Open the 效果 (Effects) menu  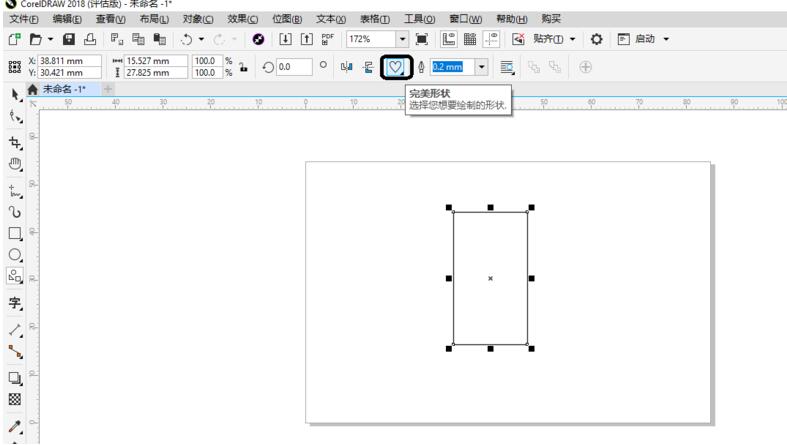(241, 18)
